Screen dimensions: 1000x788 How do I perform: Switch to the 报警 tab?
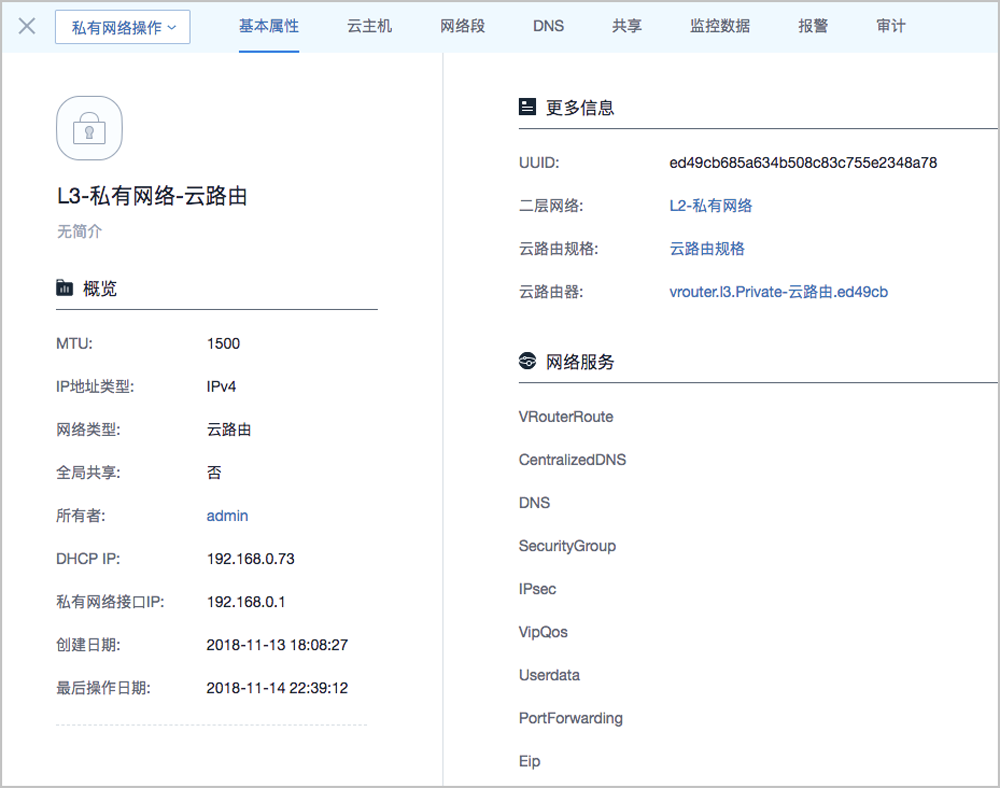pyautogui.click(x=813, y=26)
